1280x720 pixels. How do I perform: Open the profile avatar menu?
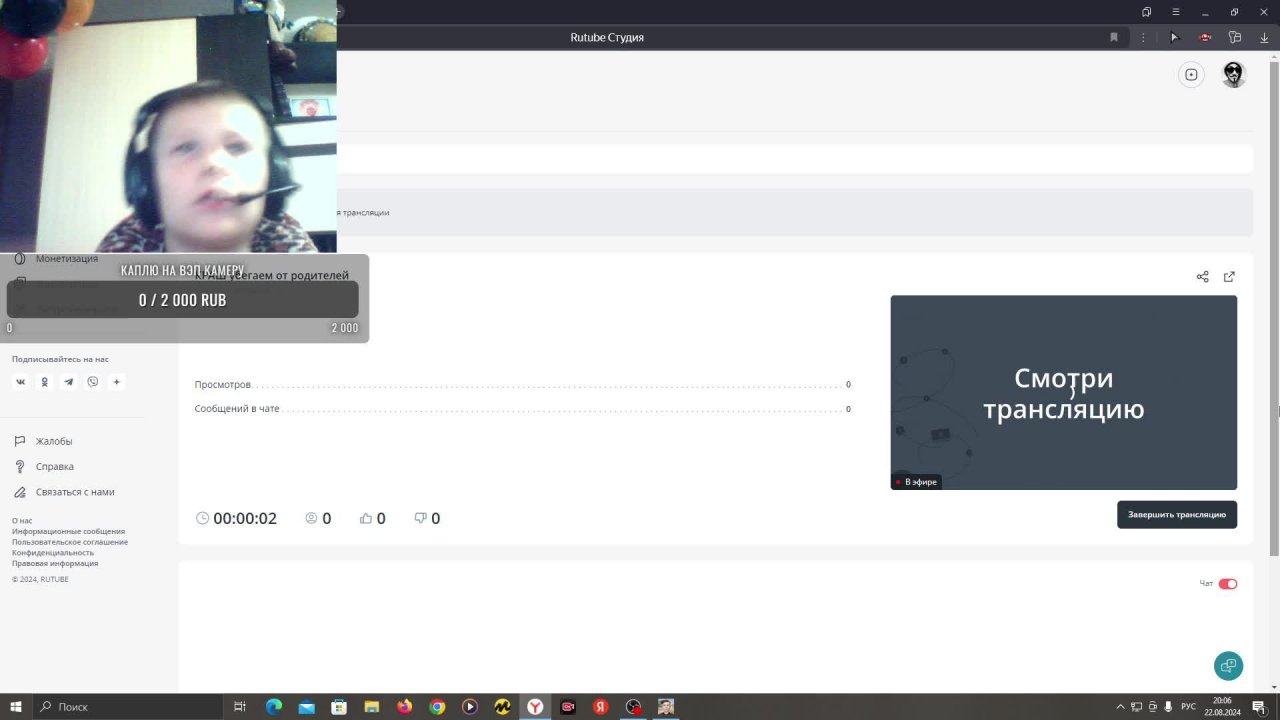[x=1234, y=75]
